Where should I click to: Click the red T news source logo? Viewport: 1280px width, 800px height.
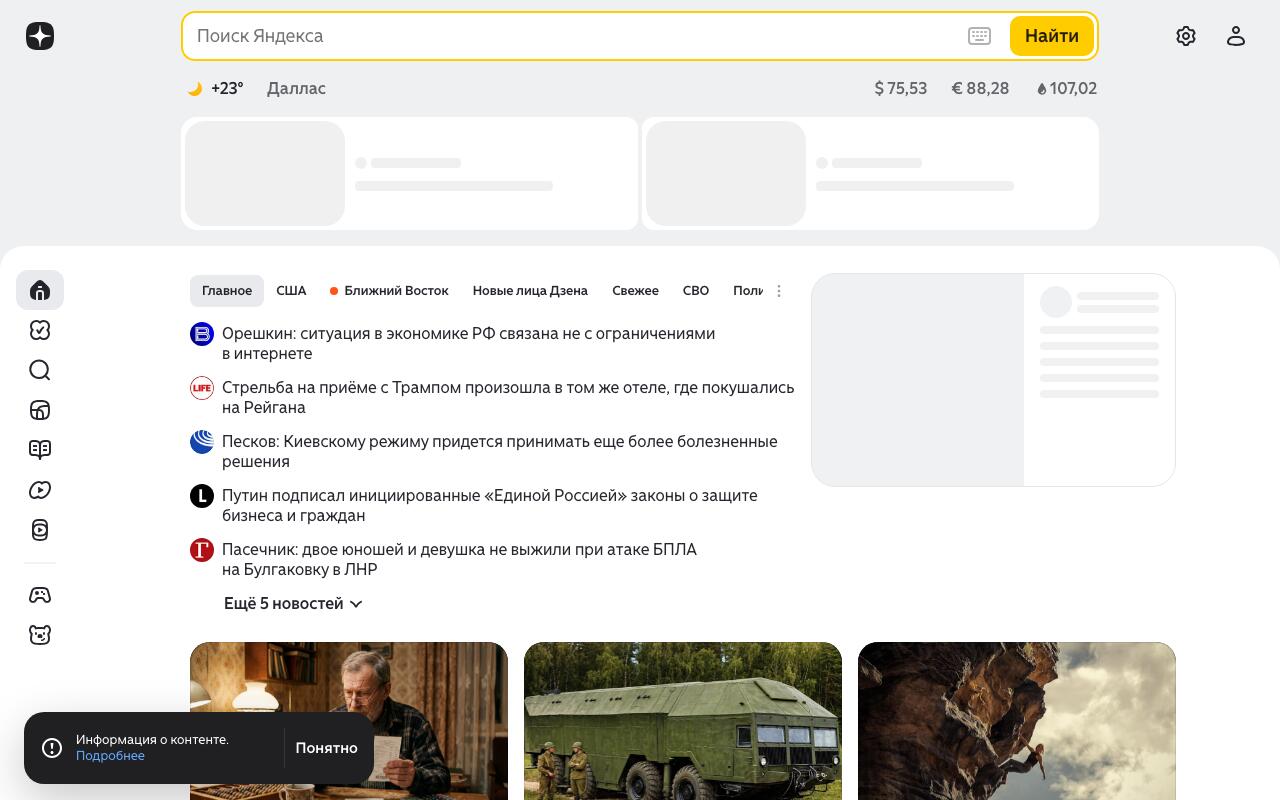coord(202,550)
